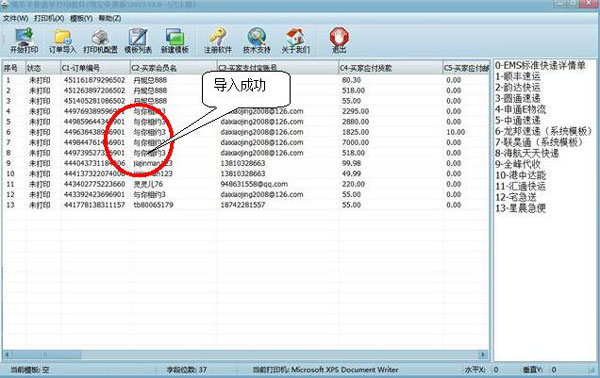
Task: Click buyer name tb80065179
Action: [153, 205]
